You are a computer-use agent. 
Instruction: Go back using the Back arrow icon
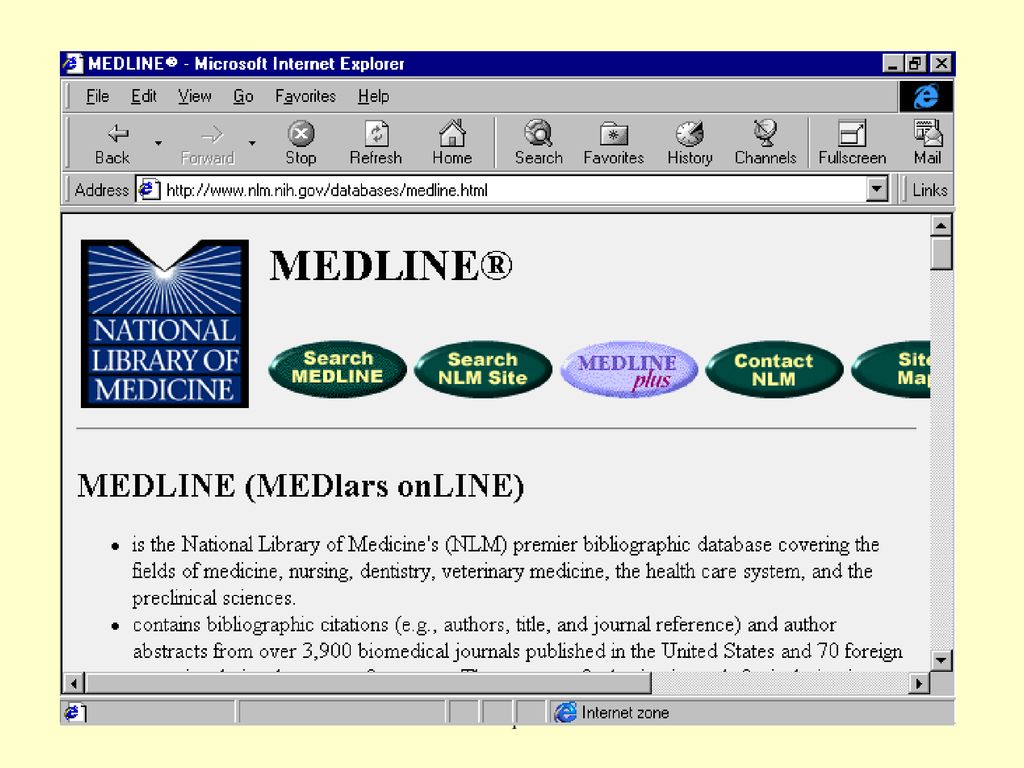(x=118, y=134)
